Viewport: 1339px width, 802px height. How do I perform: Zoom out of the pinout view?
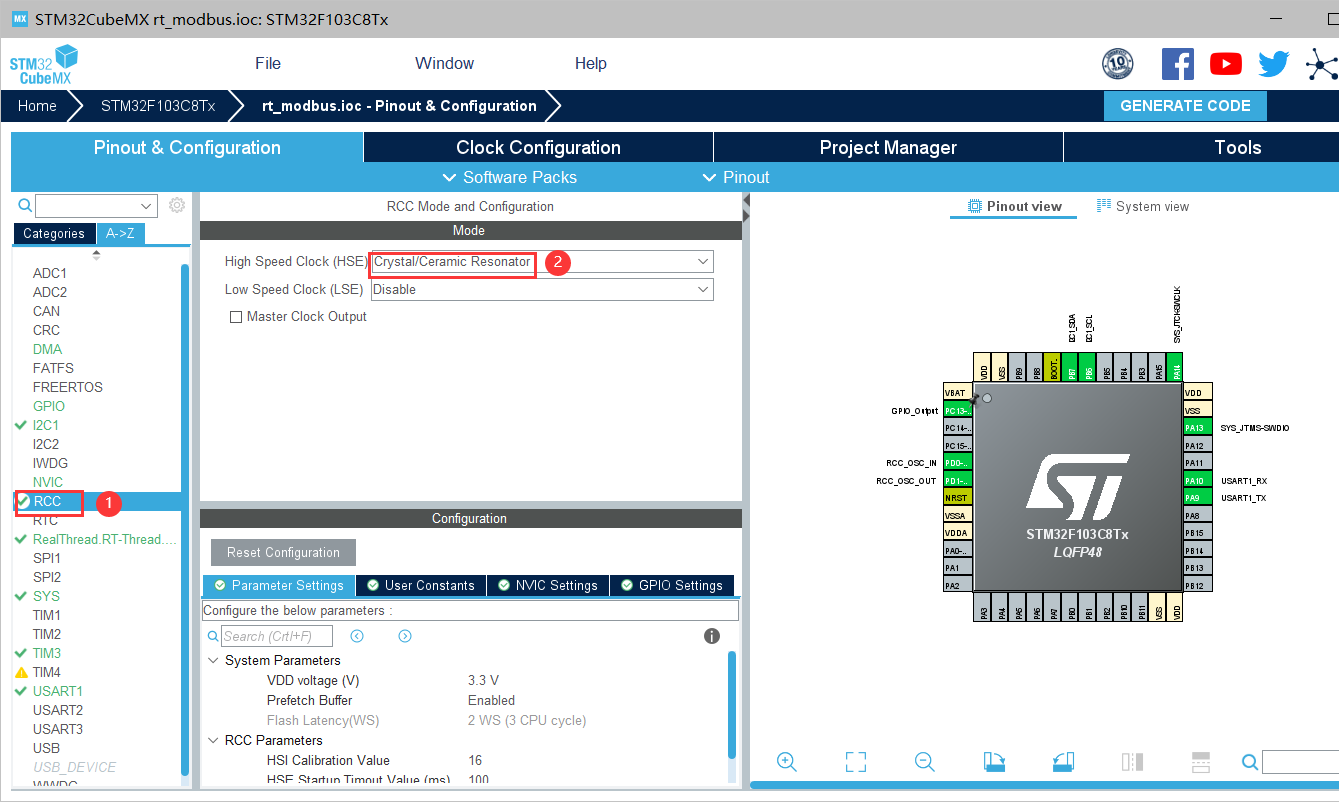tap(925, 762)
